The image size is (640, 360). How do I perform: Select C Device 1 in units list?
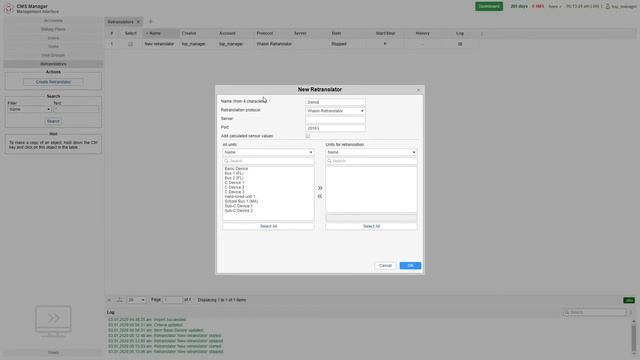coord(234,183)
